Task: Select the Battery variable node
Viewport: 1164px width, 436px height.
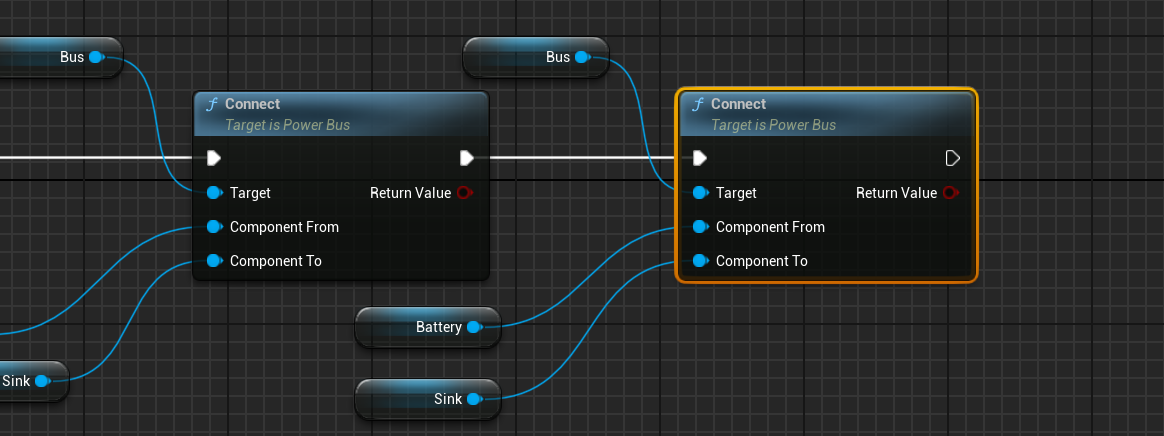Action: click(x=420, y=327)
